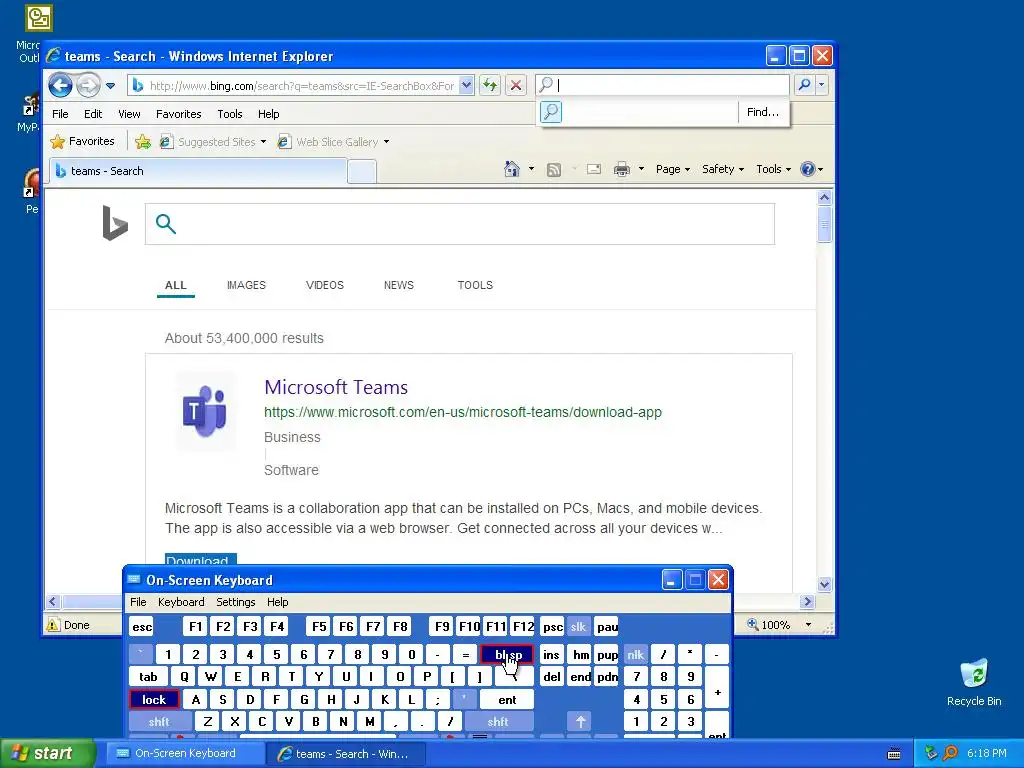Click the Bing logo on the page
The width and height of the screenshot is (1024, 768).
click(115, 223)
